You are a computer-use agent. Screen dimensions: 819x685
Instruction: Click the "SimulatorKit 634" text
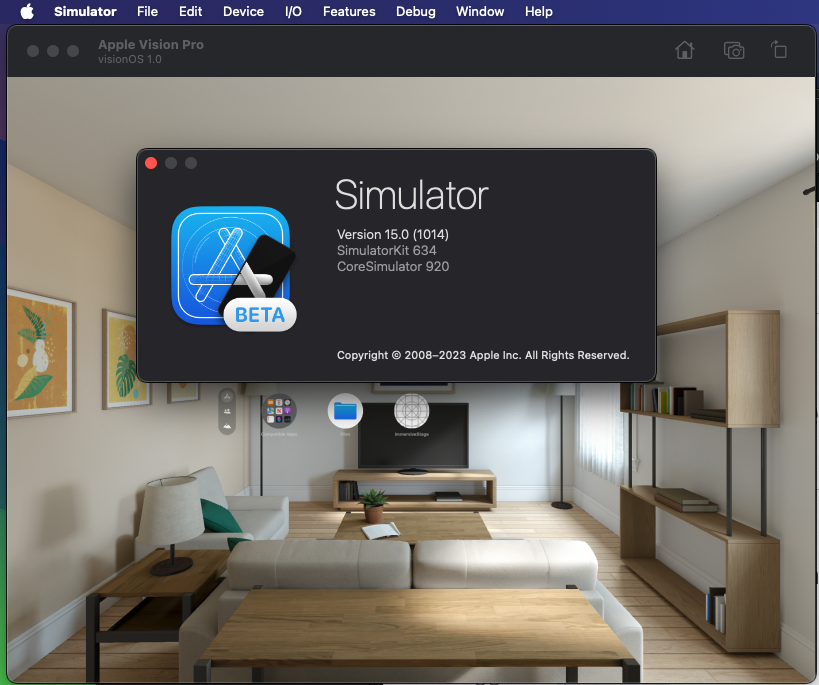(x=387, y=250)
